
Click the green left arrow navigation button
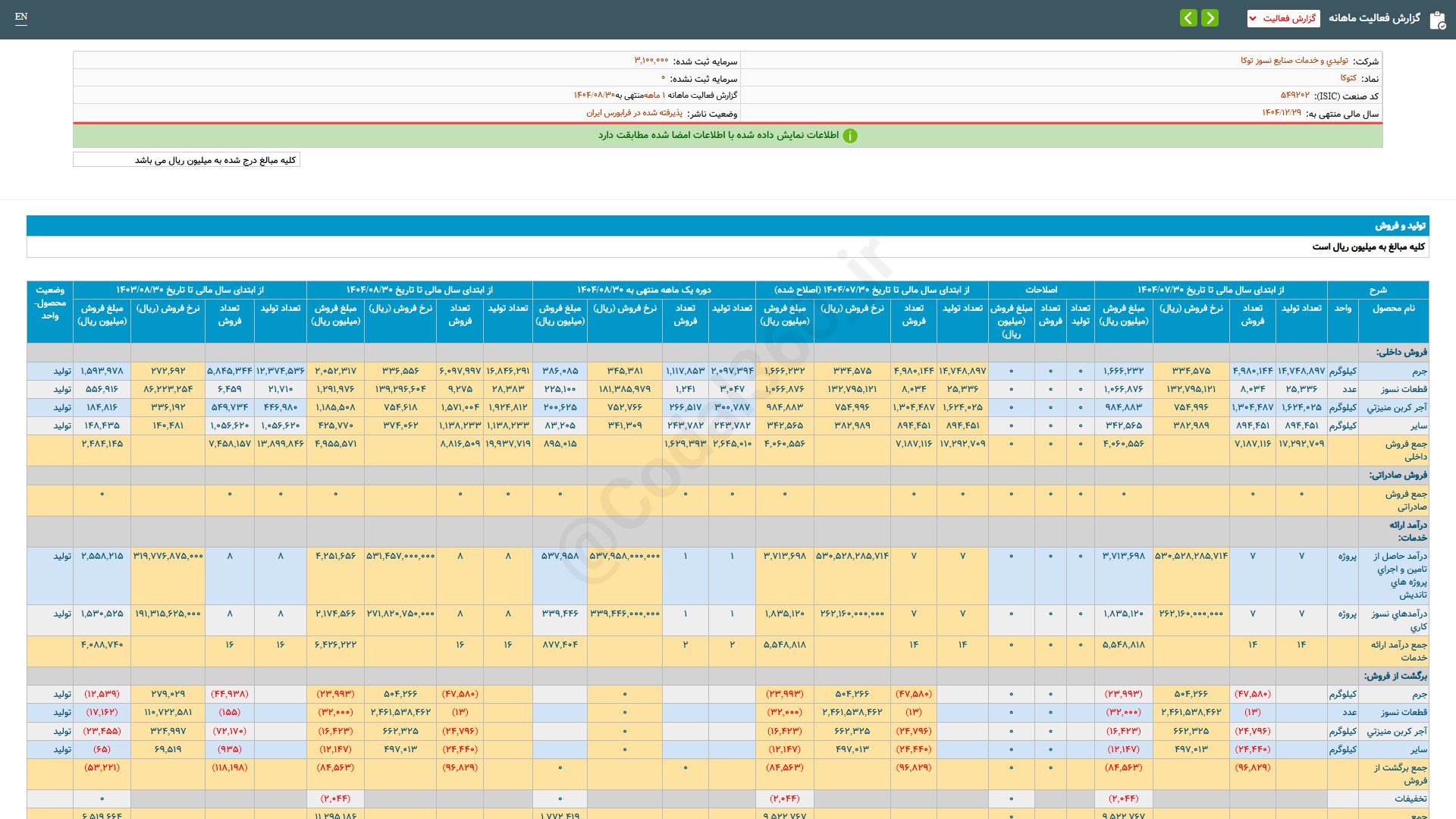pos(1188,17)
